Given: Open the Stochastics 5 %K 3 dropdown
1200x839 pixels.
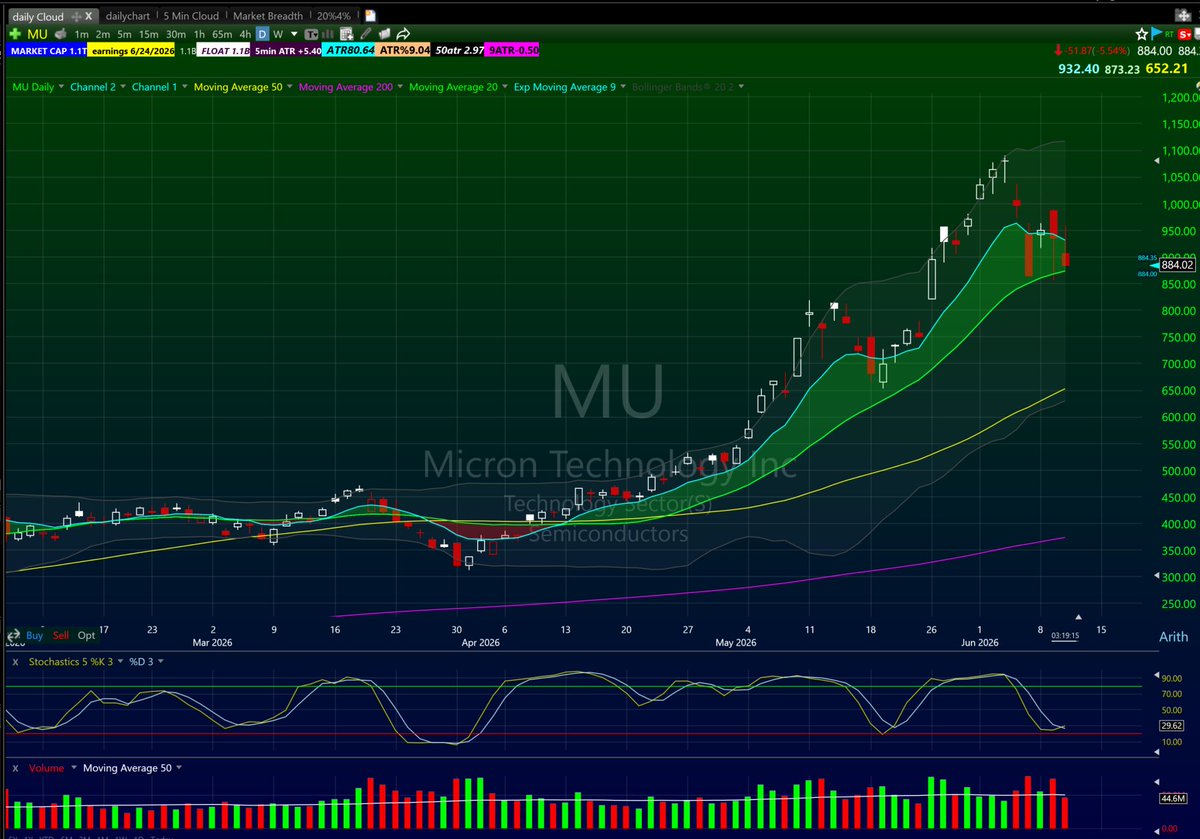Looking at the screenshot, I should (119, 661).
